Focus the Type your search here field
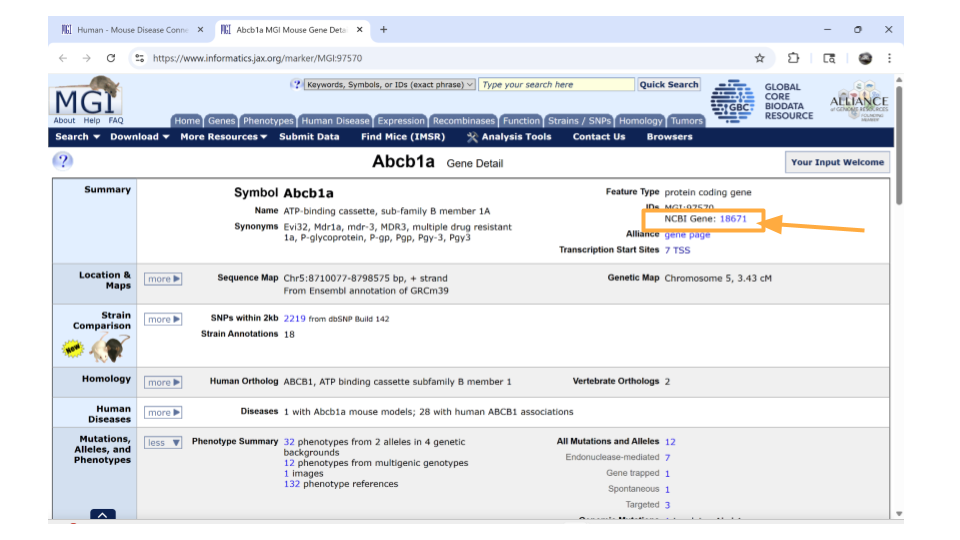This screenshot has width=960, height=540. (x=556, y=84)
